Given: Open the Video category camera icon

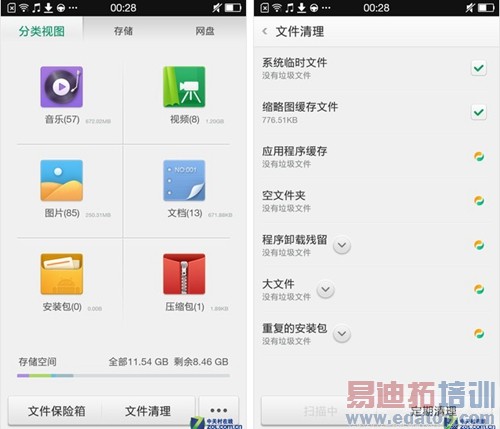Looking at the screenshot, I should (x=184, y=87).
